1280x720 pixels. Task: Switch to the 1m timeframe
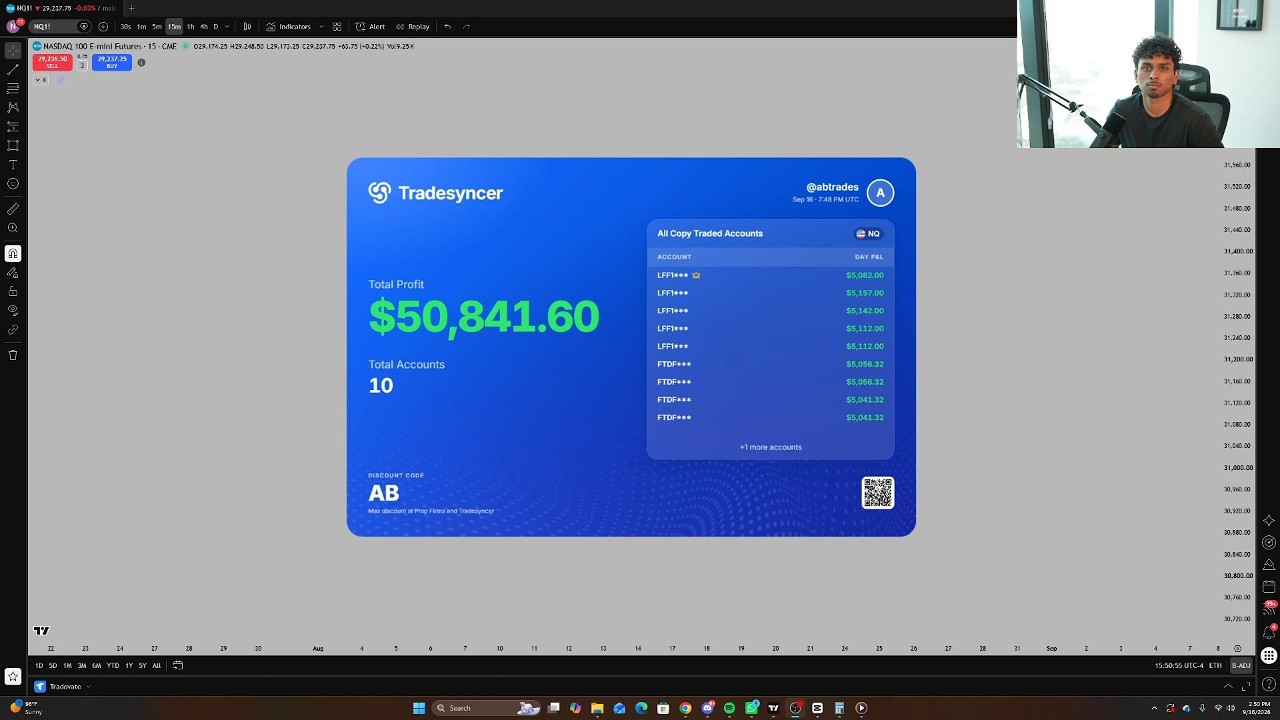pos(141,26)
